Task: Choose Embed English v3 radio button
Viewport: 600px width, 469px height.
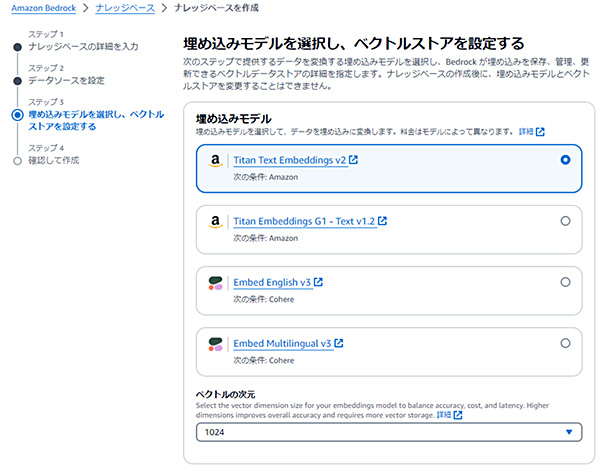Action: 565,282
